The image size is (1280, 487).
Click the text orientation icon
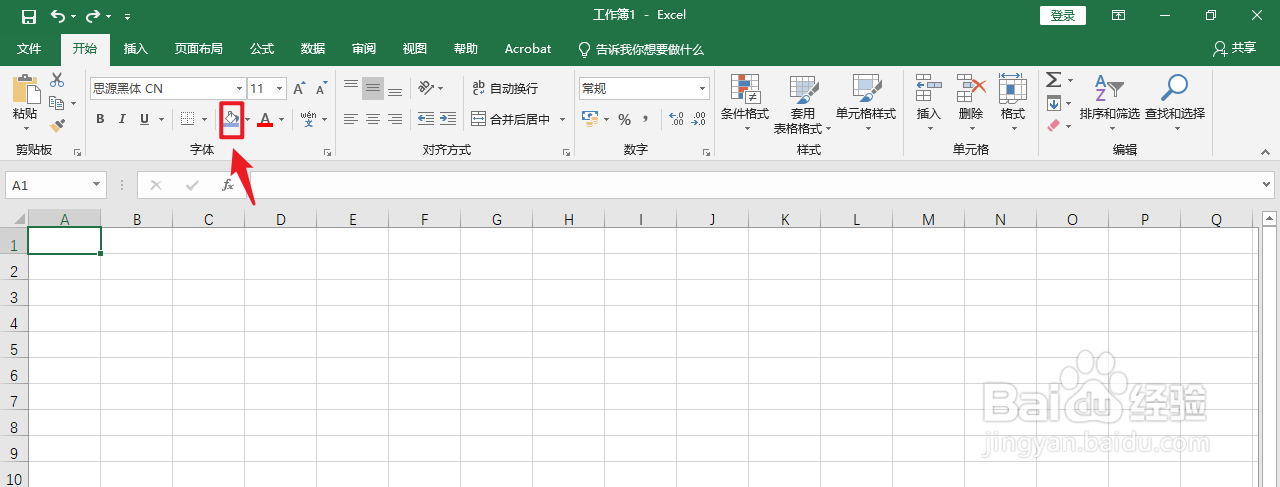tap(427, 88)
